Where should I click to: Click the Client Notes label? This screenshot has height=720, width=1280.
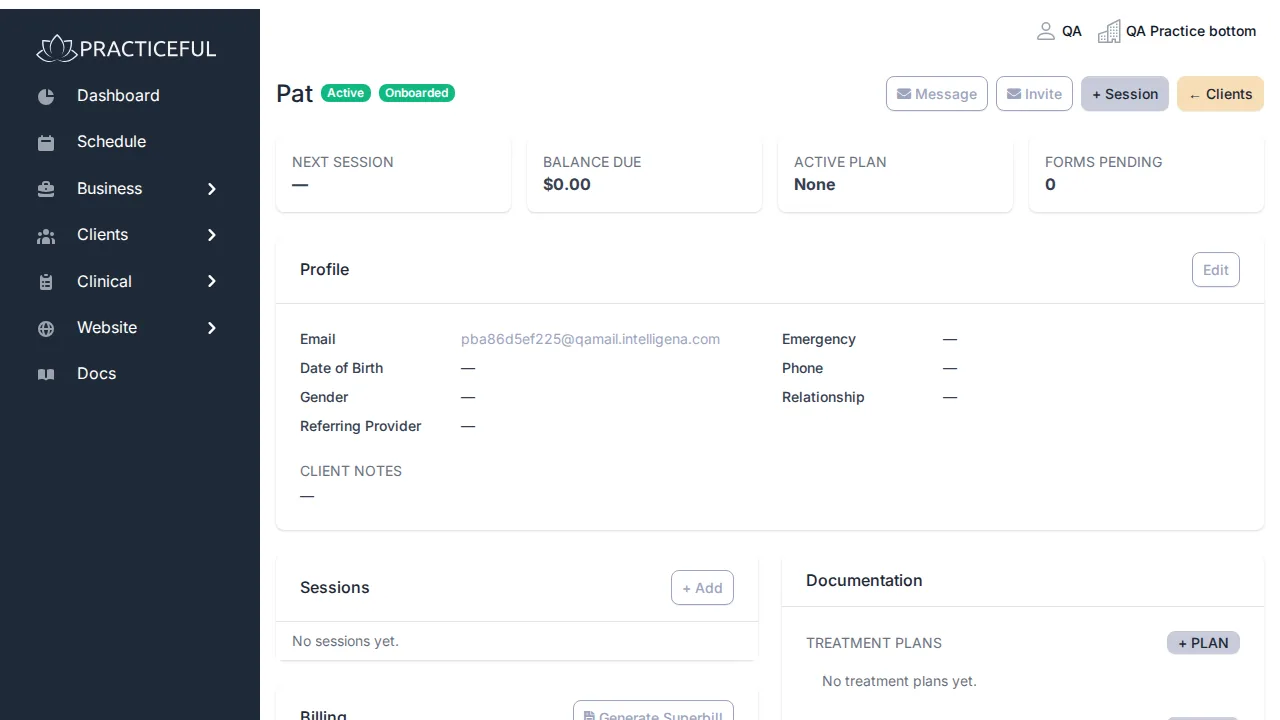pos(351,471)
